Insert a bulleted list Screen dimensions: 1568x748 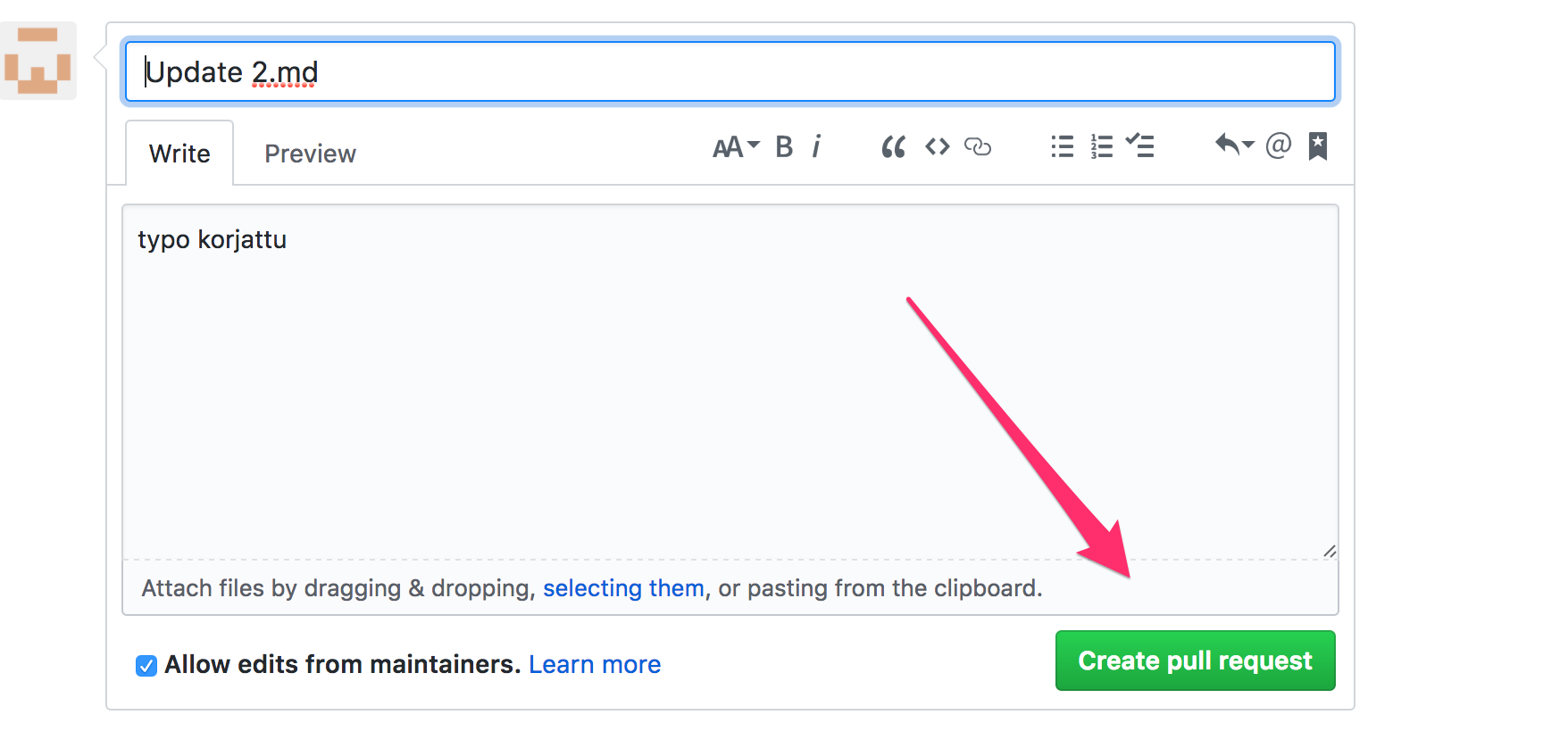1062,146
